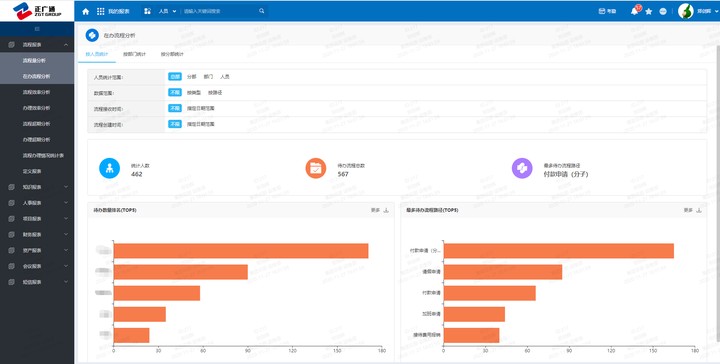Select 不限 in the 流程创建时间 row
This screenshot has width=720, height=364.
pyautogui.click(x=175, y=124)
